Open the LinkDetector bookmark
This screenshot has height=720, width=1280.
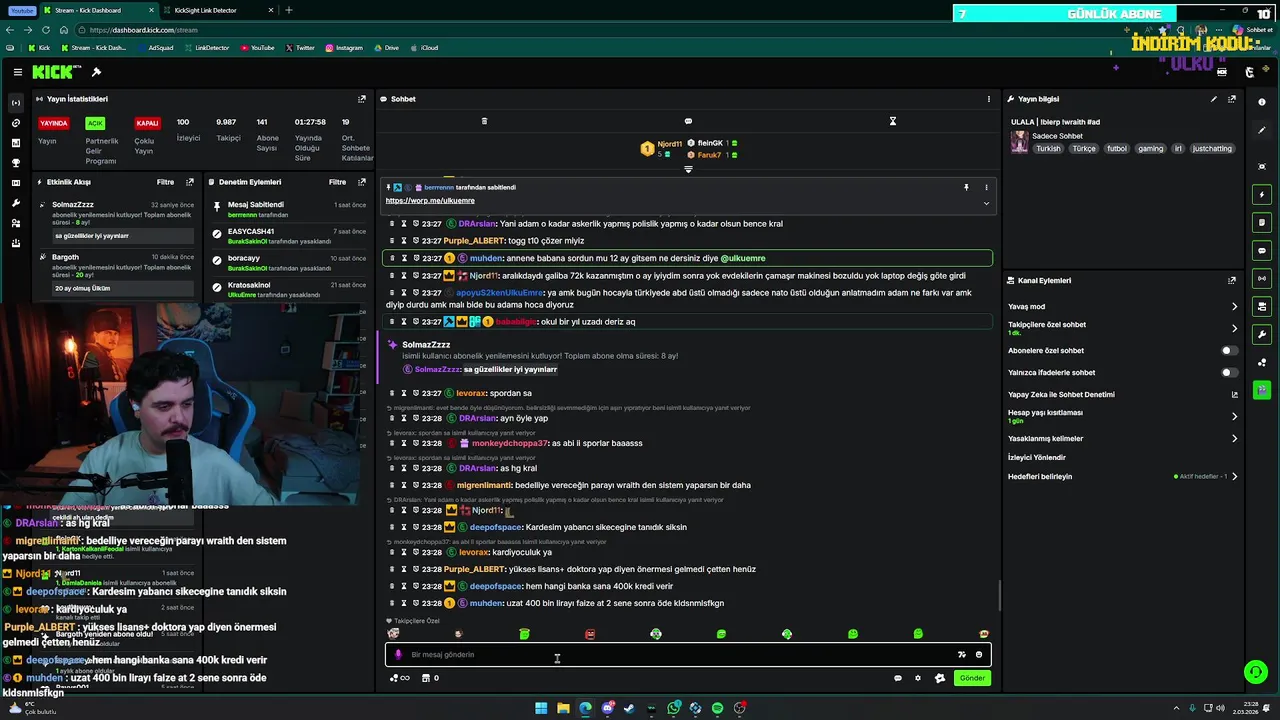coord(207,48)
